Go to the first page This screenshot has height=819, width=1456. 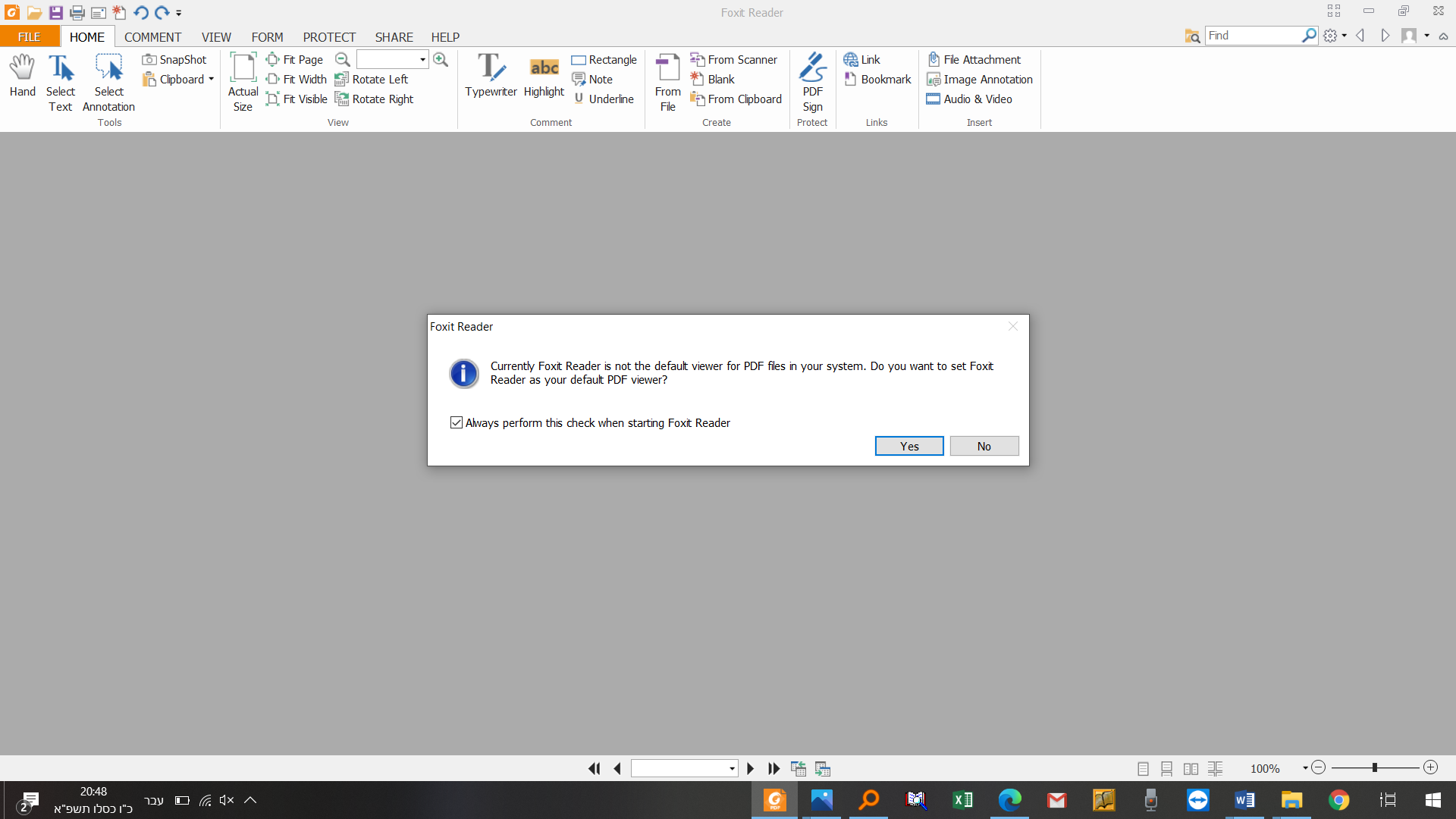pos(594,768)
